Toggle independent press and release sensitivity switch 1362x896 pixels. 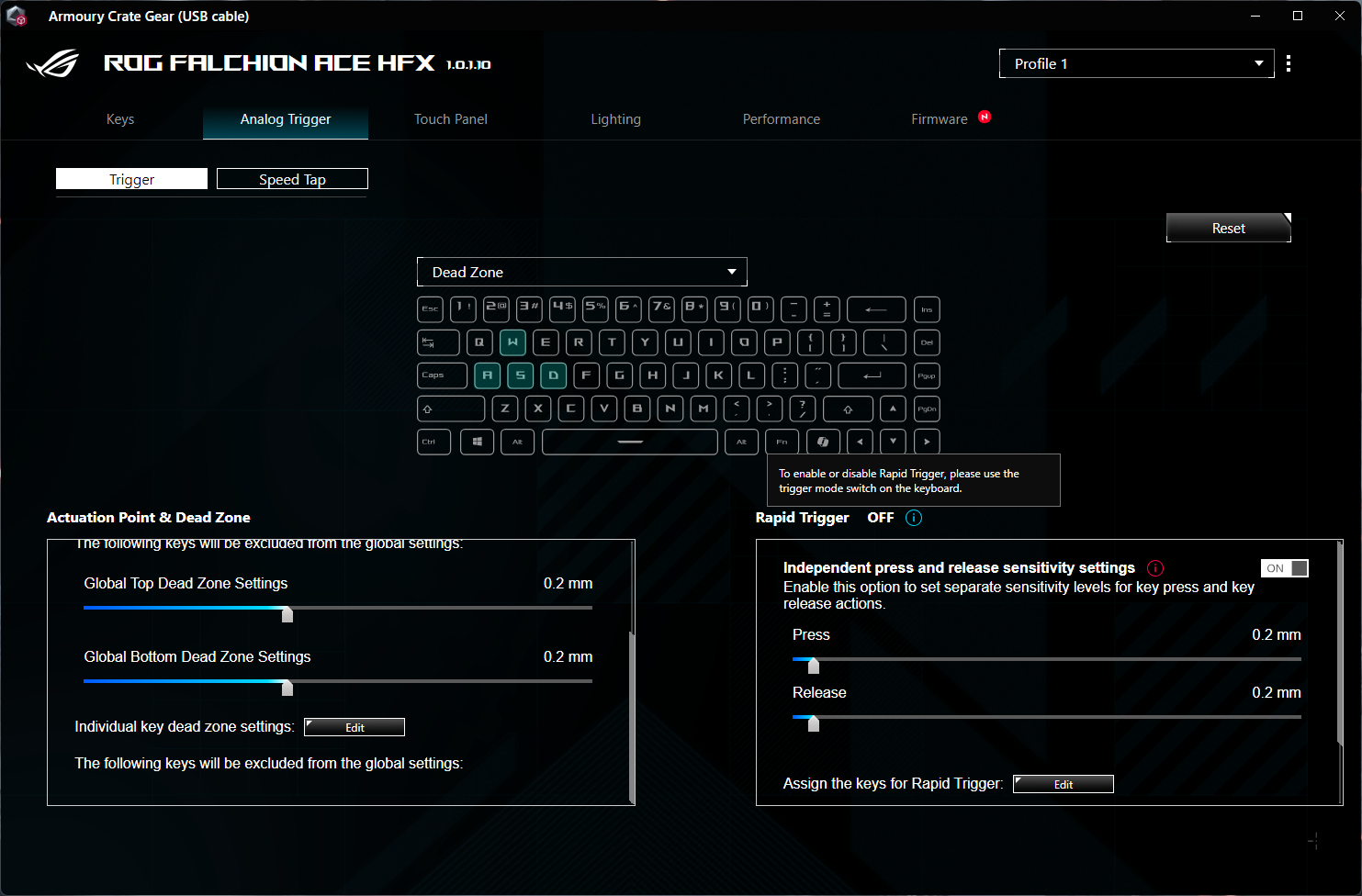[x=1284, y=568]
